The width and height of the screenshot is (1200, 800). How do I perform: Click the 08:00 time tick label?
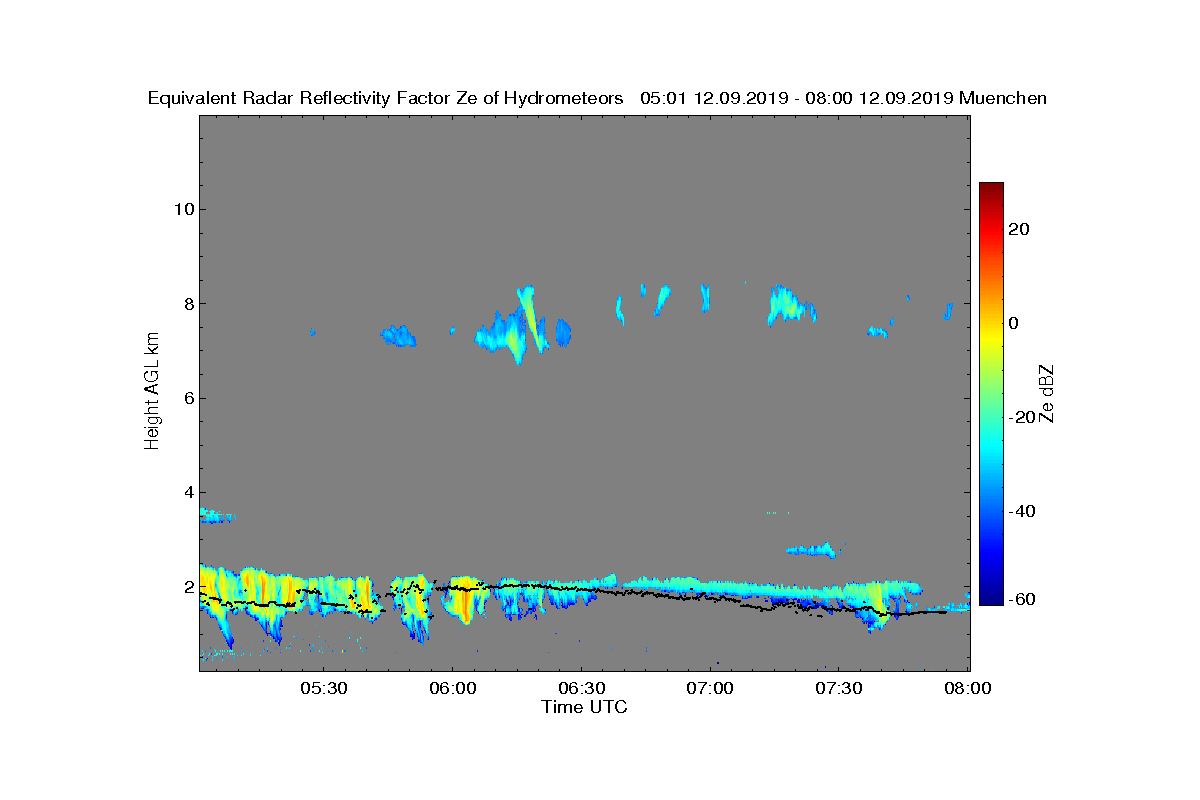[x=969, y=689]
